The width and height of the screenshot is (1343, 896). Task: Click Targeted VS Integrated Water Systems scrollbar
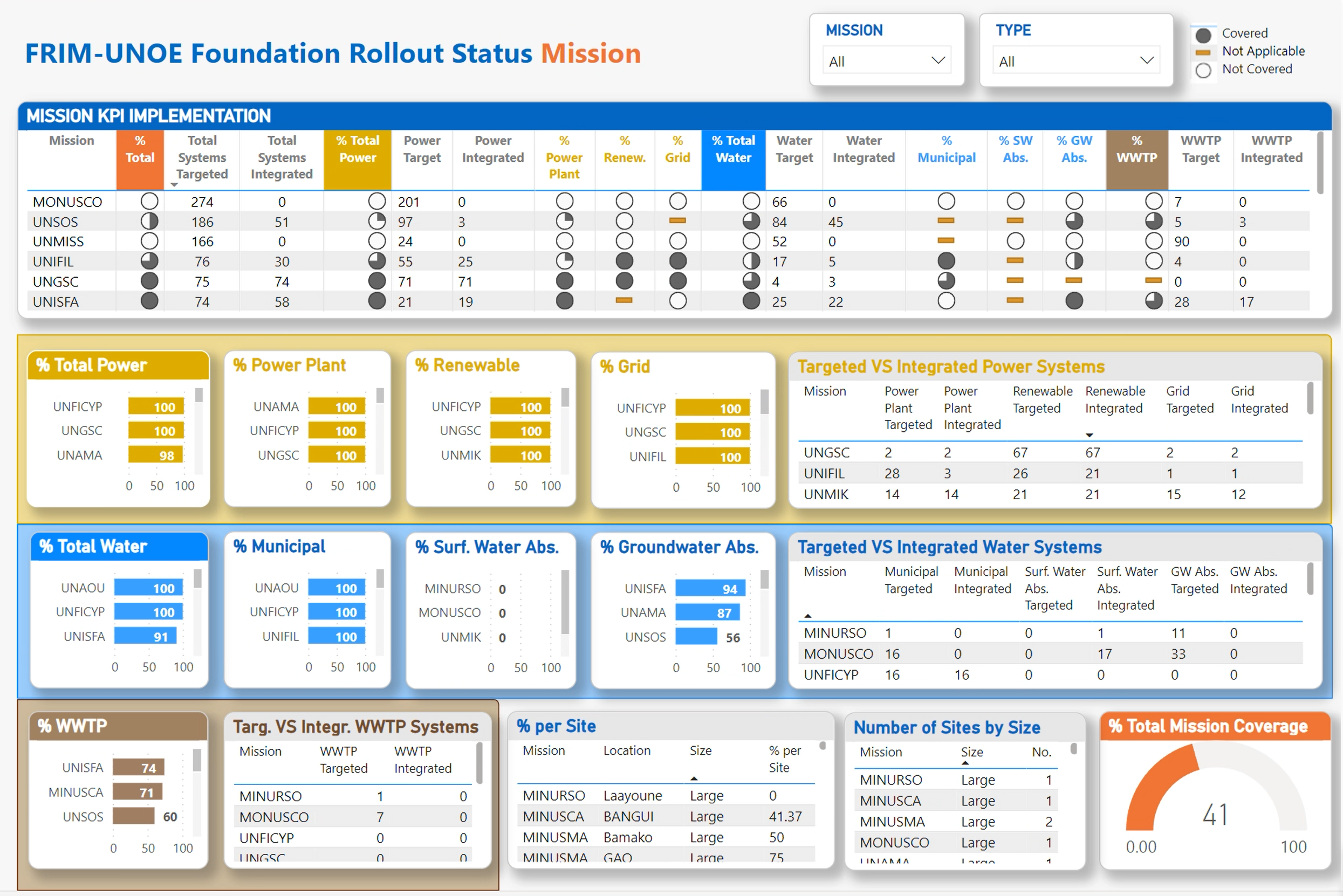[1310, 578]
